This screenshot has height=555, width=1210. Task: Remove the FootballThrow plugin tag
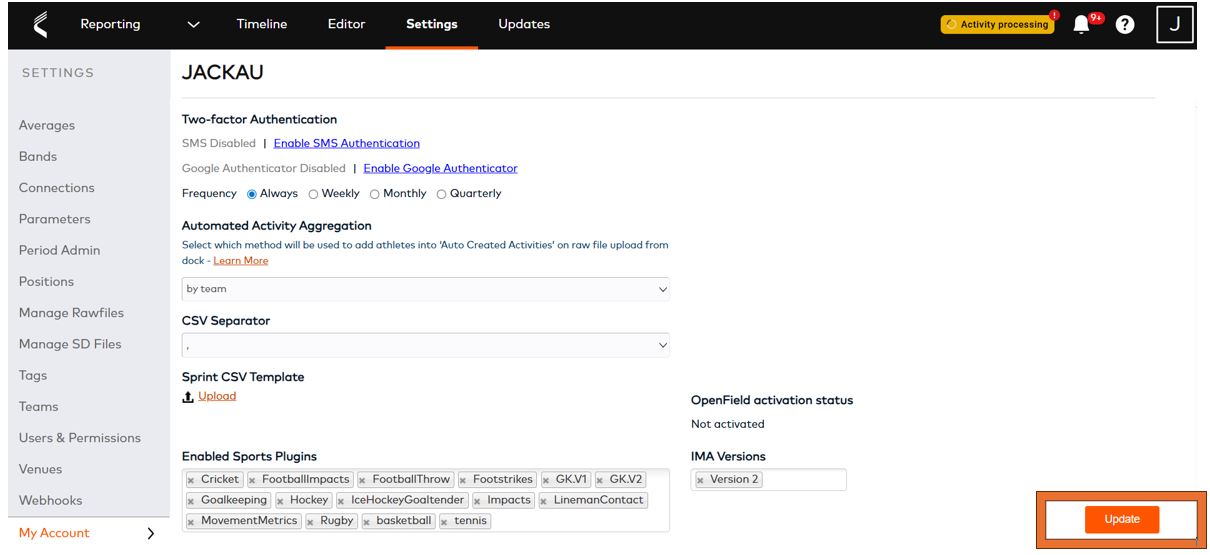point(363,480)
